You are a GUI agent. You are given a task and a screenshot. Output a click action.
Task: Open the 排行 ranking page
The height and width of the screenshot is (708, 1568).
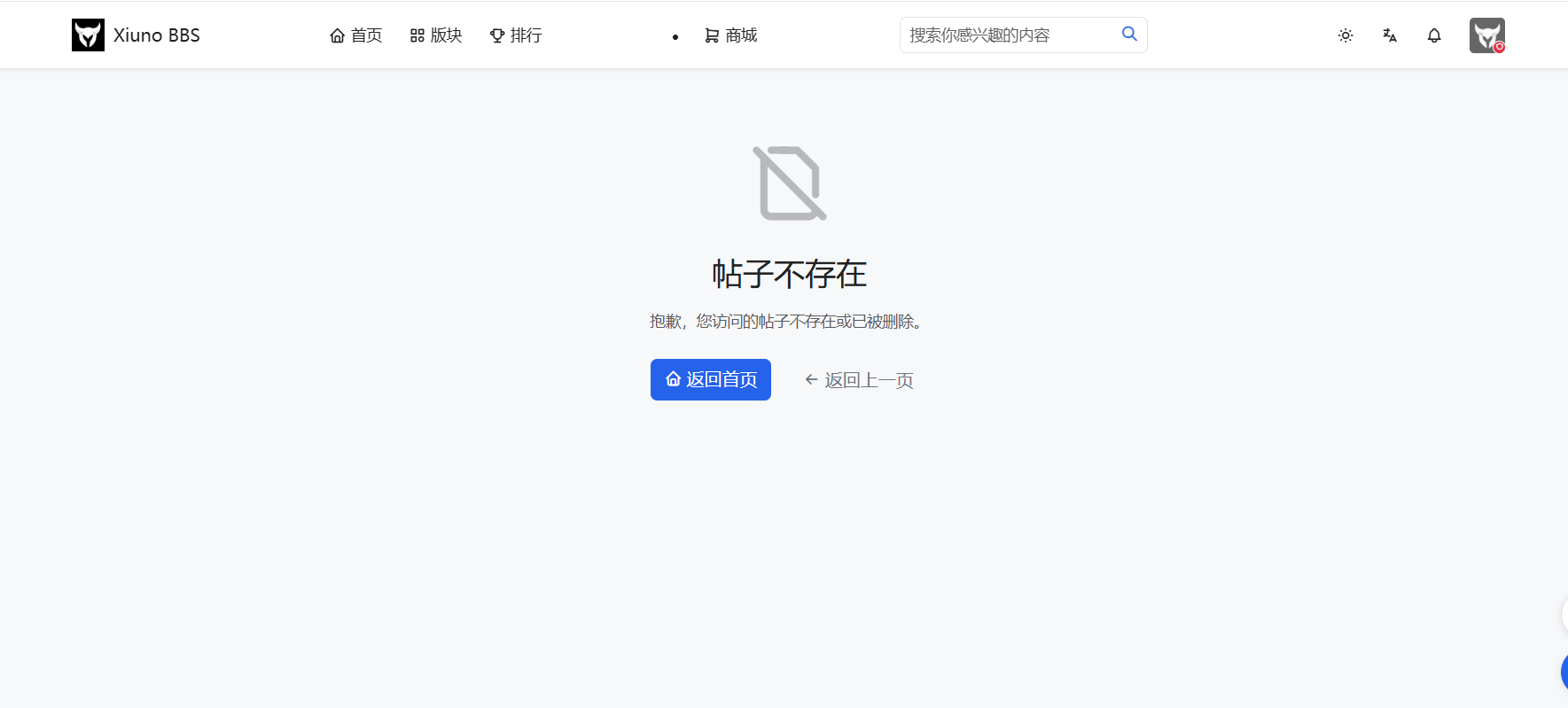click(x=516, y=35)
